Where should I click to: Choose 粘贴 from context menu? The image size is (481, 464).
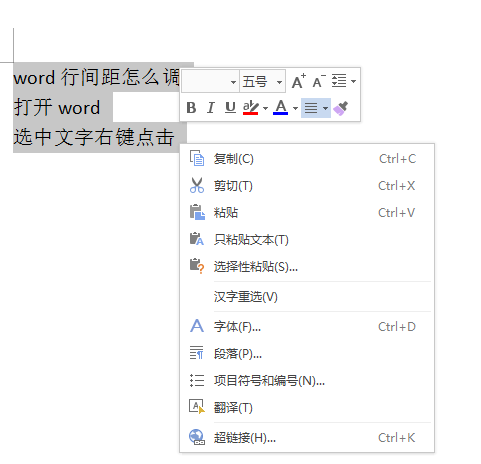pos(307,212)
